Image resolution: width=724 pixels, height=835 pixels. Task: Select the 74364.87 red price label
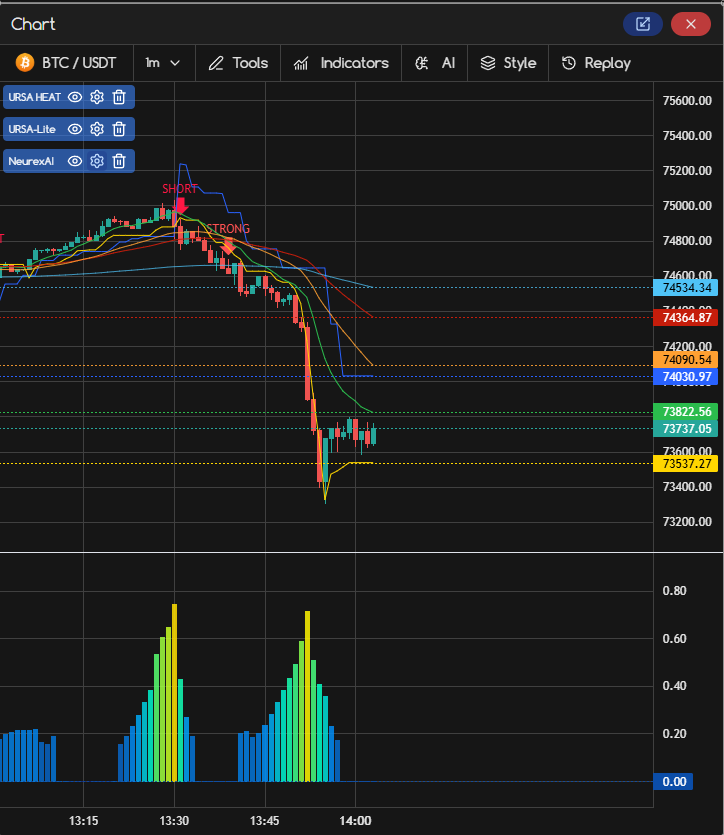click(686, 317)
